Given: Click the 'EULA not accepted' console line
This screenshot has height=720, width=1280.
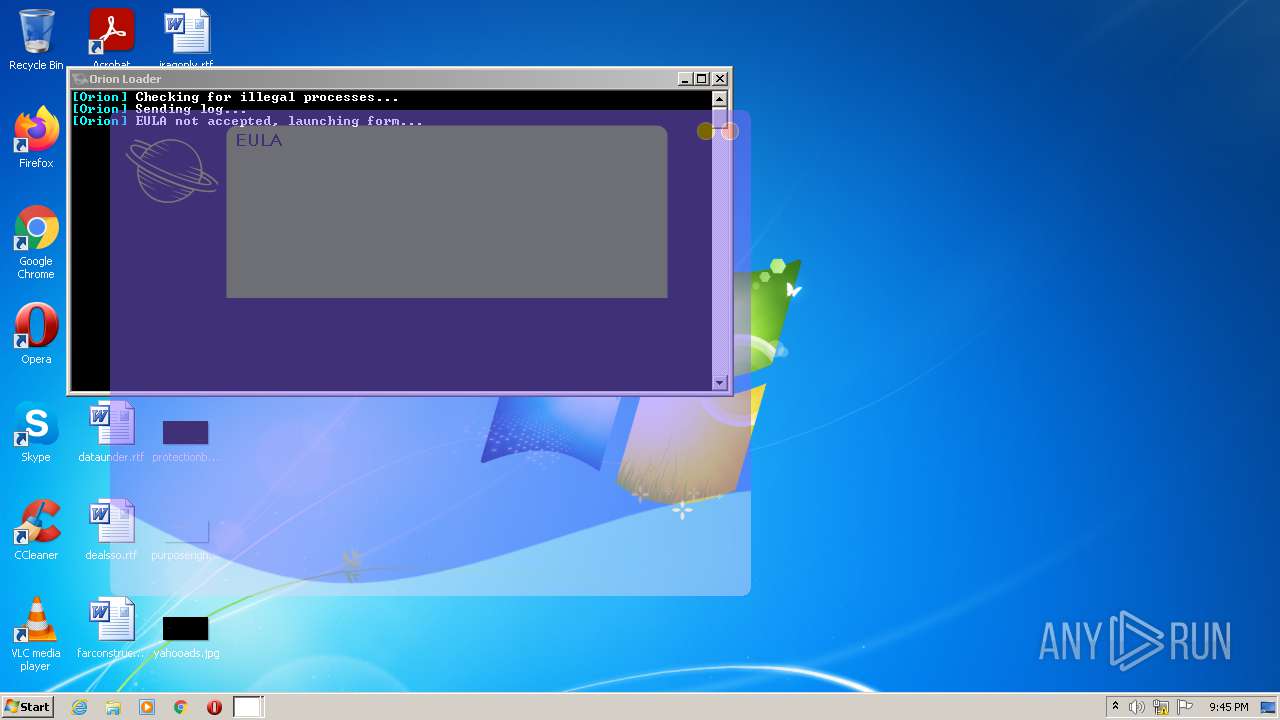Looking at the screenshot, I should [x=248, y=121].
